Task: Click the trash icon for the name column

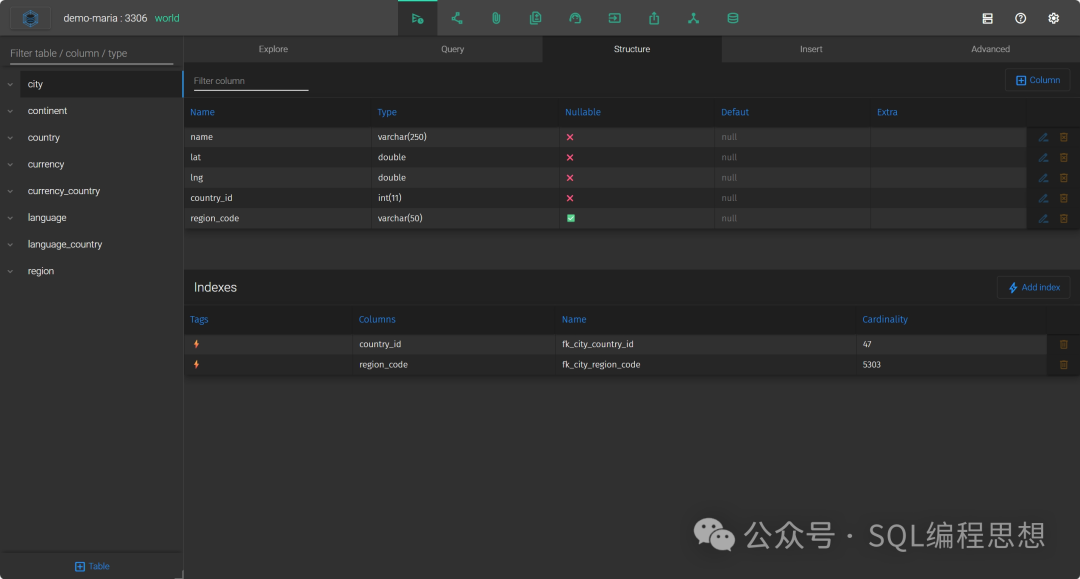Action: pyautogui.click(x=1063, y=137)
